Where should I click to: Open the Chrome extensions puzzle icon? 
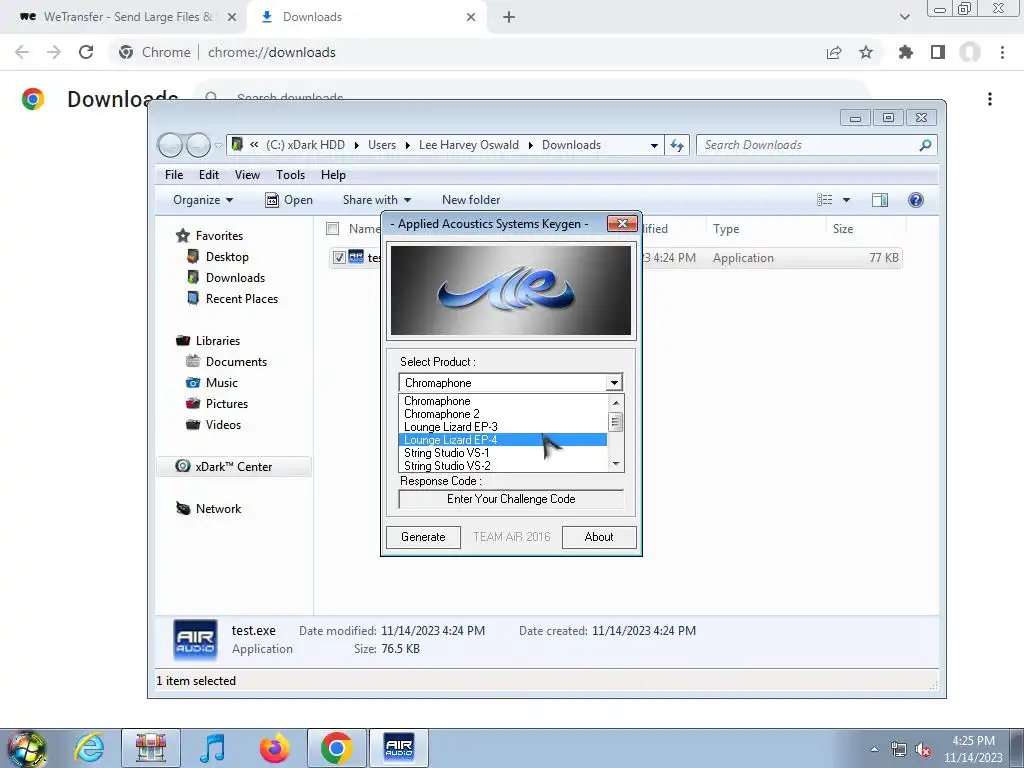pyautogui.click(x=905, y=52)
